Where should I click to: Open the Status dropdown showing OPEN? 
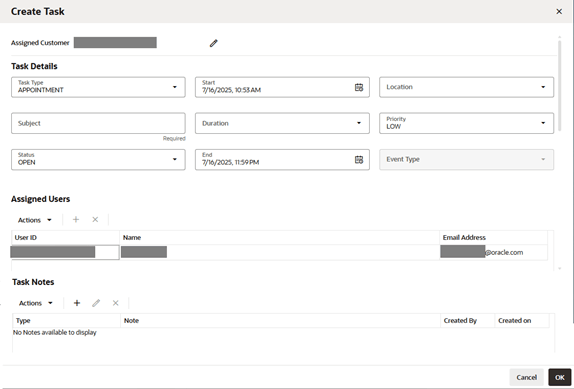[98, 160]
